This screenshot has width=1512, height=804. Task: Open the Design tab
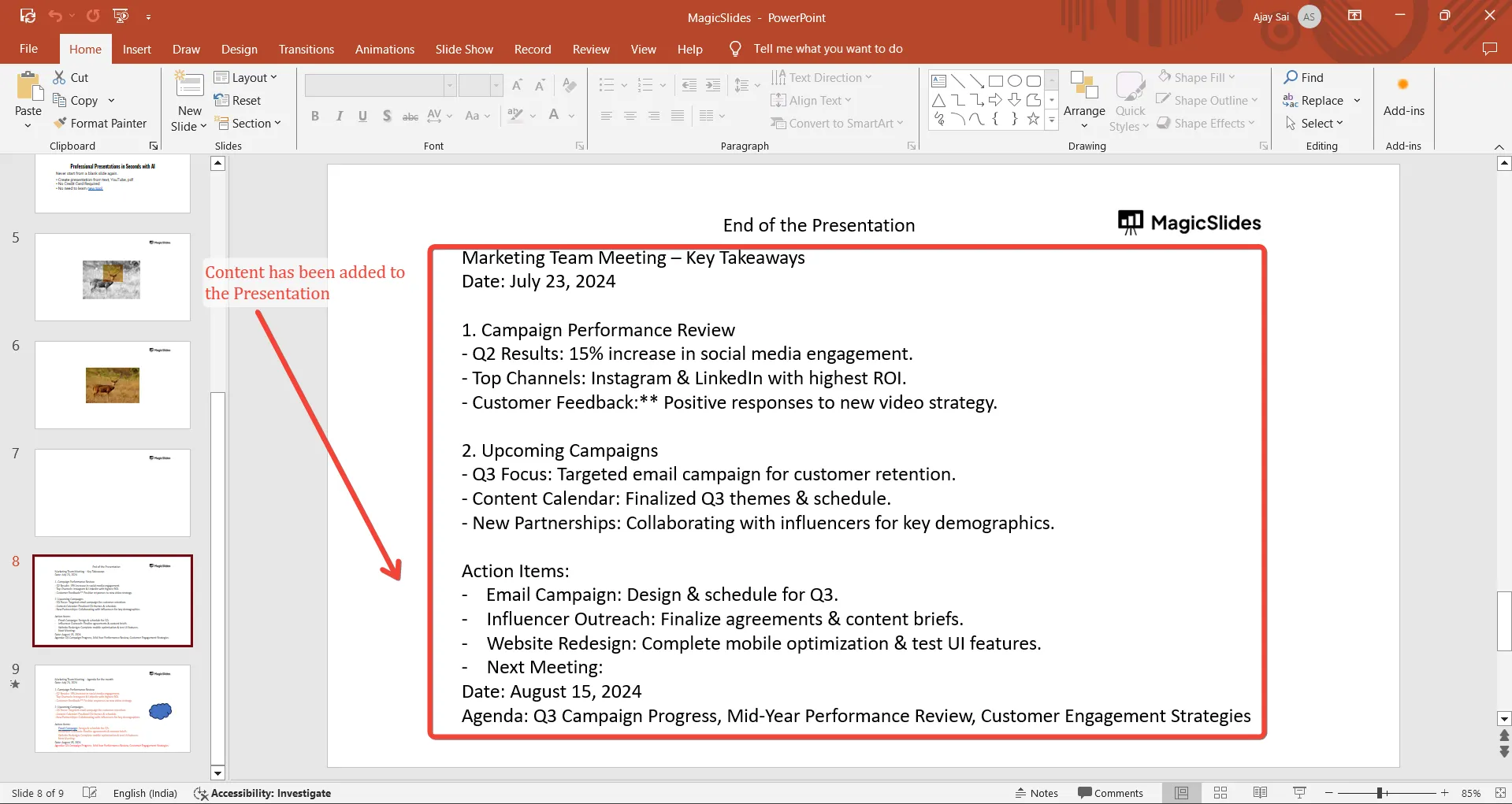239,49
